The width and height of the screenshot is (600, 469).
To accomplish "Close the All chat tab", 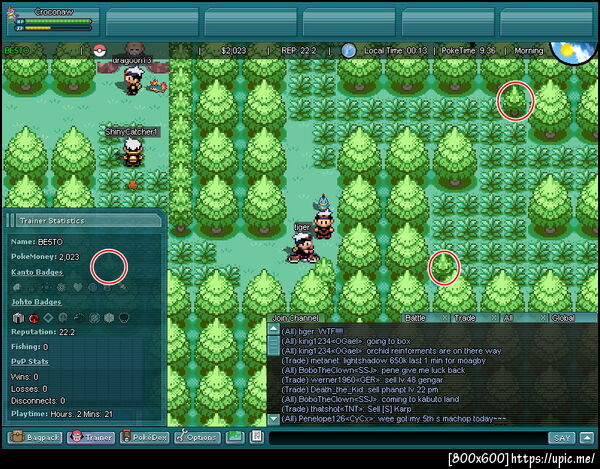I will point(543,318).
